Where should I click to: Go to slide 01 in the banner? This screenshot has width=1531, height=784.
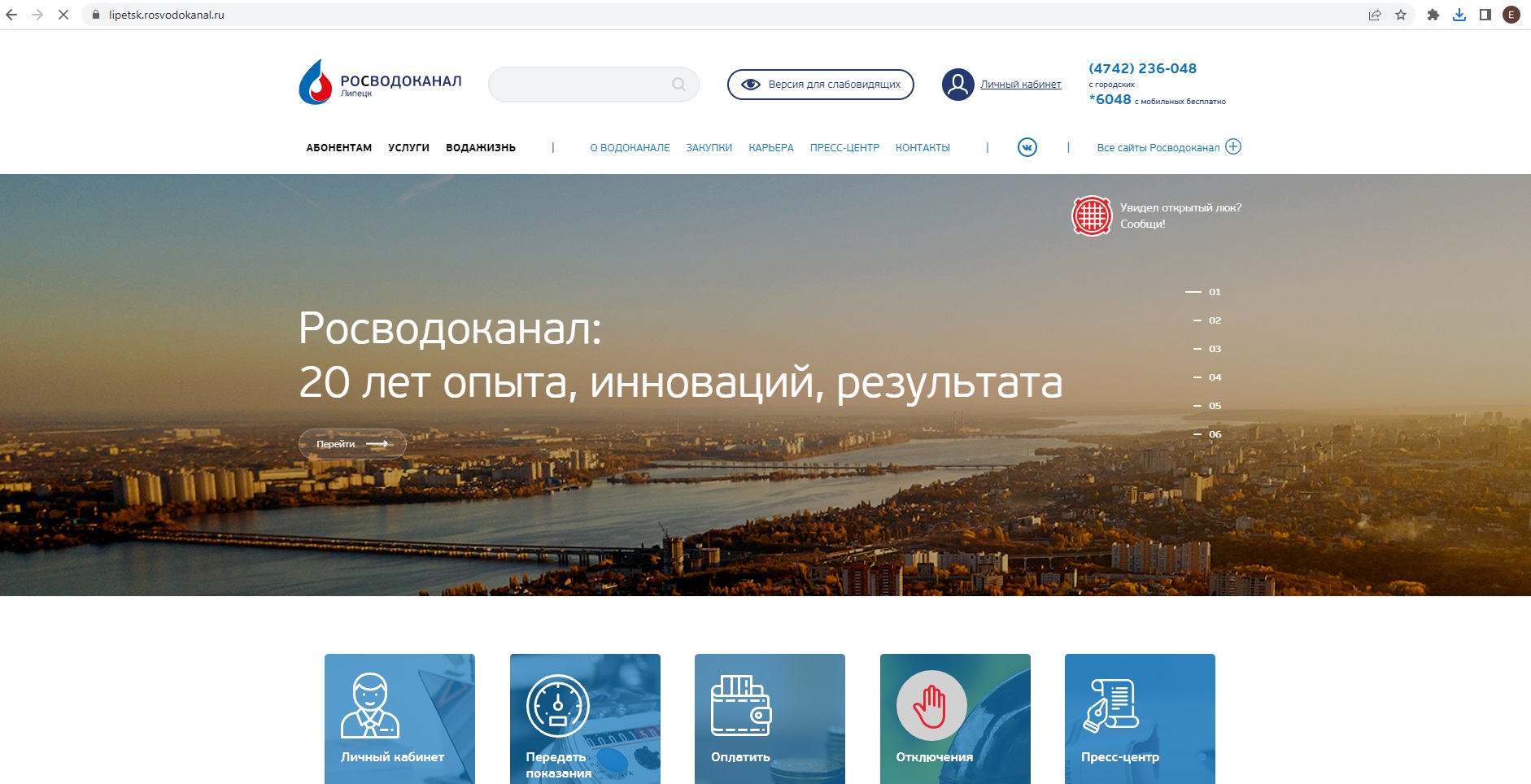pyautogui.click(x=1204, y=292)
